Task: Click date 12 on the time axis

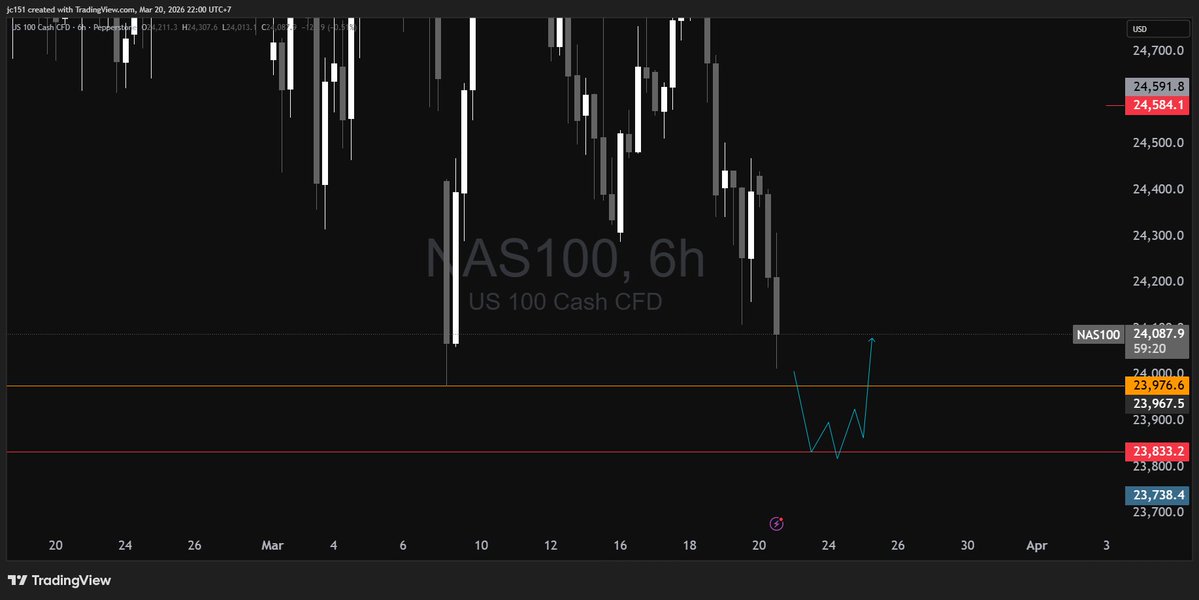Action: point(551,546)
